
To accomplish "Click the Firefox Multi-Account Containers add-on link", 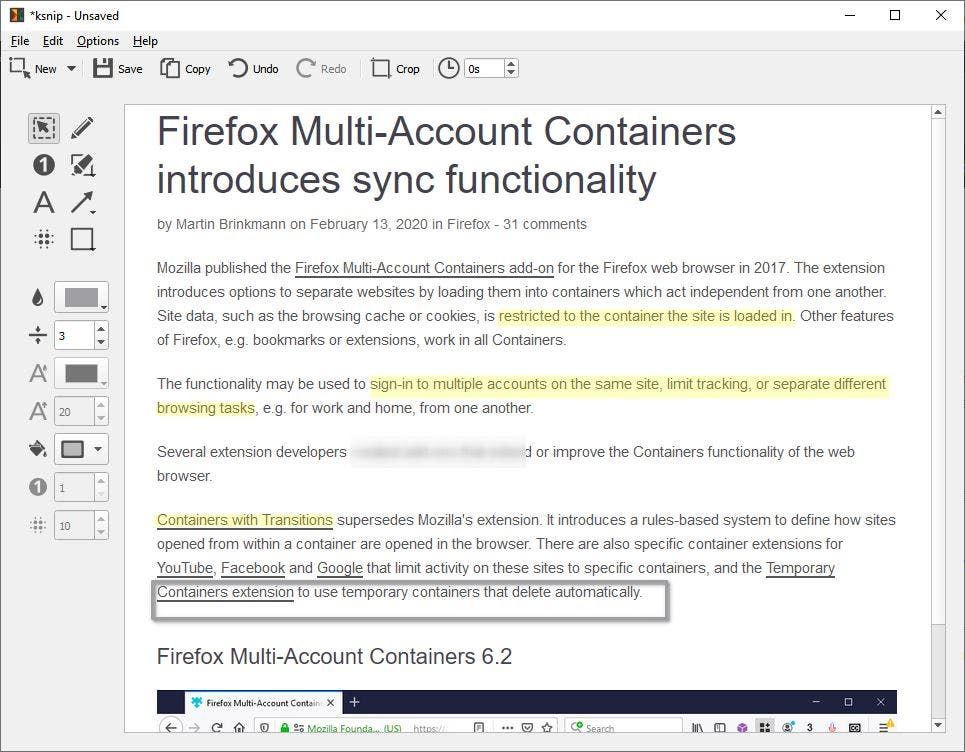I will pos(424,268).
